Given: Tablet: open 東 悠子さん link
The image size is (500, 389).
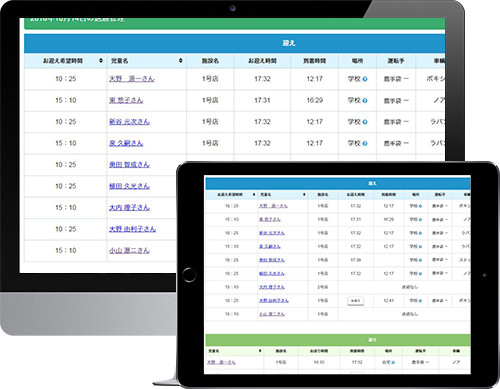Looking at the screenshot, I should tap(270, 220).
